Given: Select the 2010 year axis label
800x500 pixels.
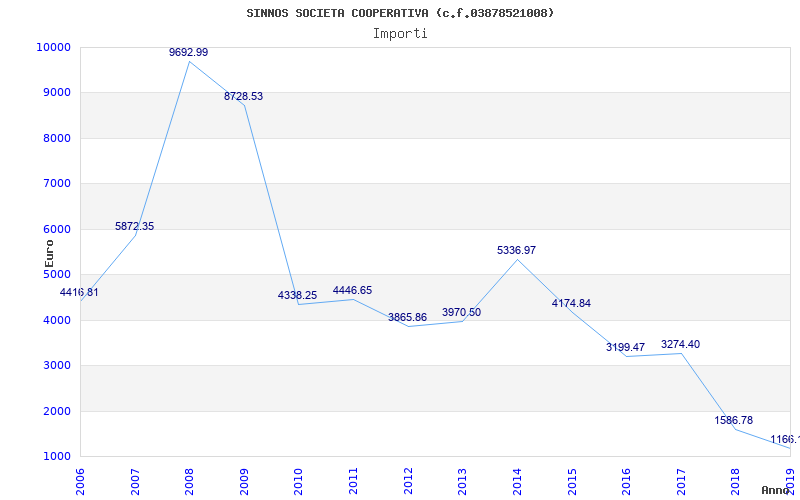Looking at the screenshot, I should pyautogui.click(x=299, y=482).
